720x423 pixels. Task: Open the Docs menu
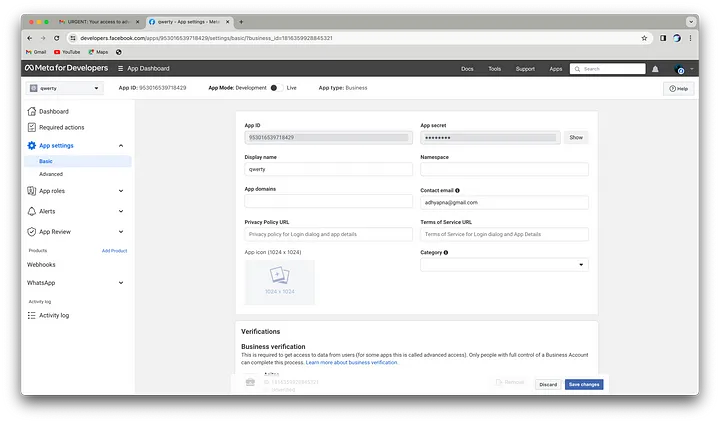(467, 69)
